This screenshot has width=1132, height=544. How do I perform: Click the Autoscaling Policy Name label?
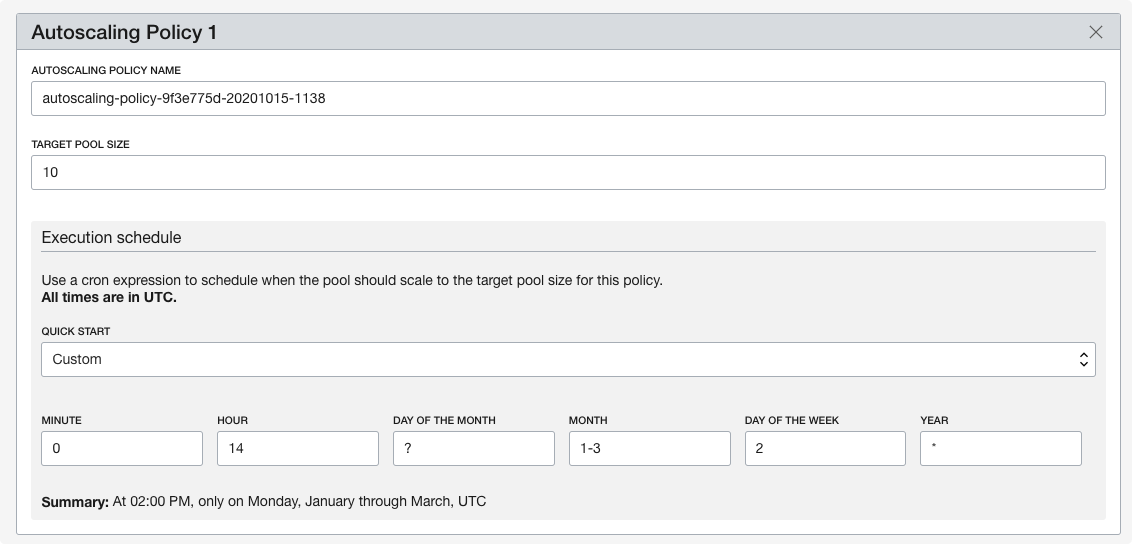(x=106, y=70)
